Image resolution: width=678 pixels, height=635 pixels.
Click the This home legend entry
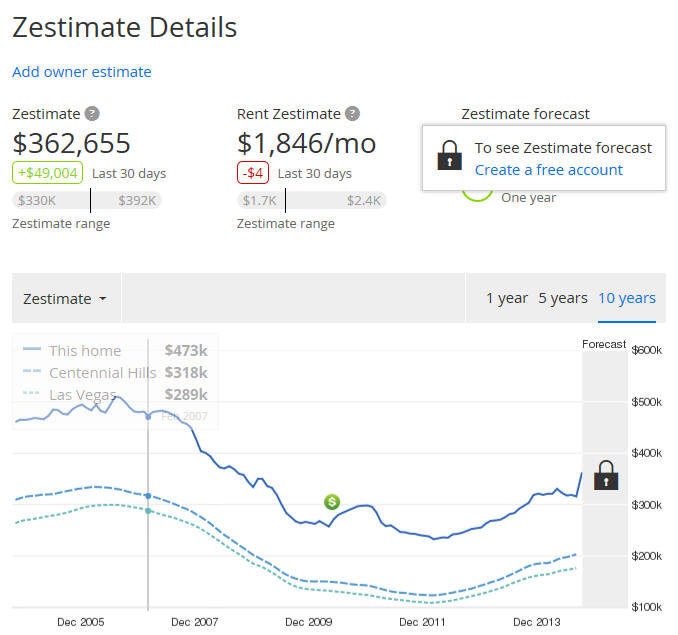[x=85, y=351]
